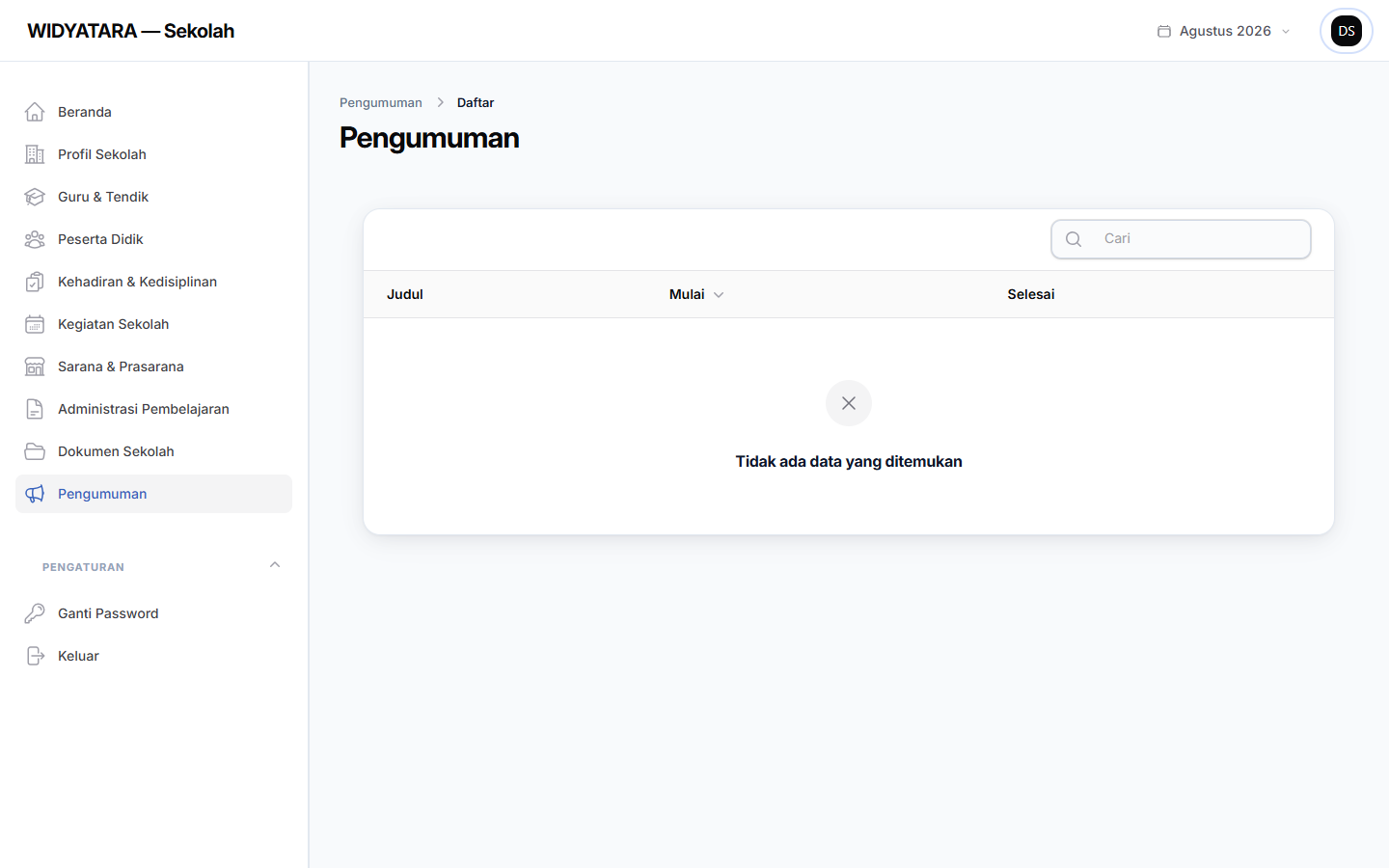Viewport: 1389px width, 868px height.
Task: Click the empty-state X icon
Action: pyautogui.click(x=849, y=403)
